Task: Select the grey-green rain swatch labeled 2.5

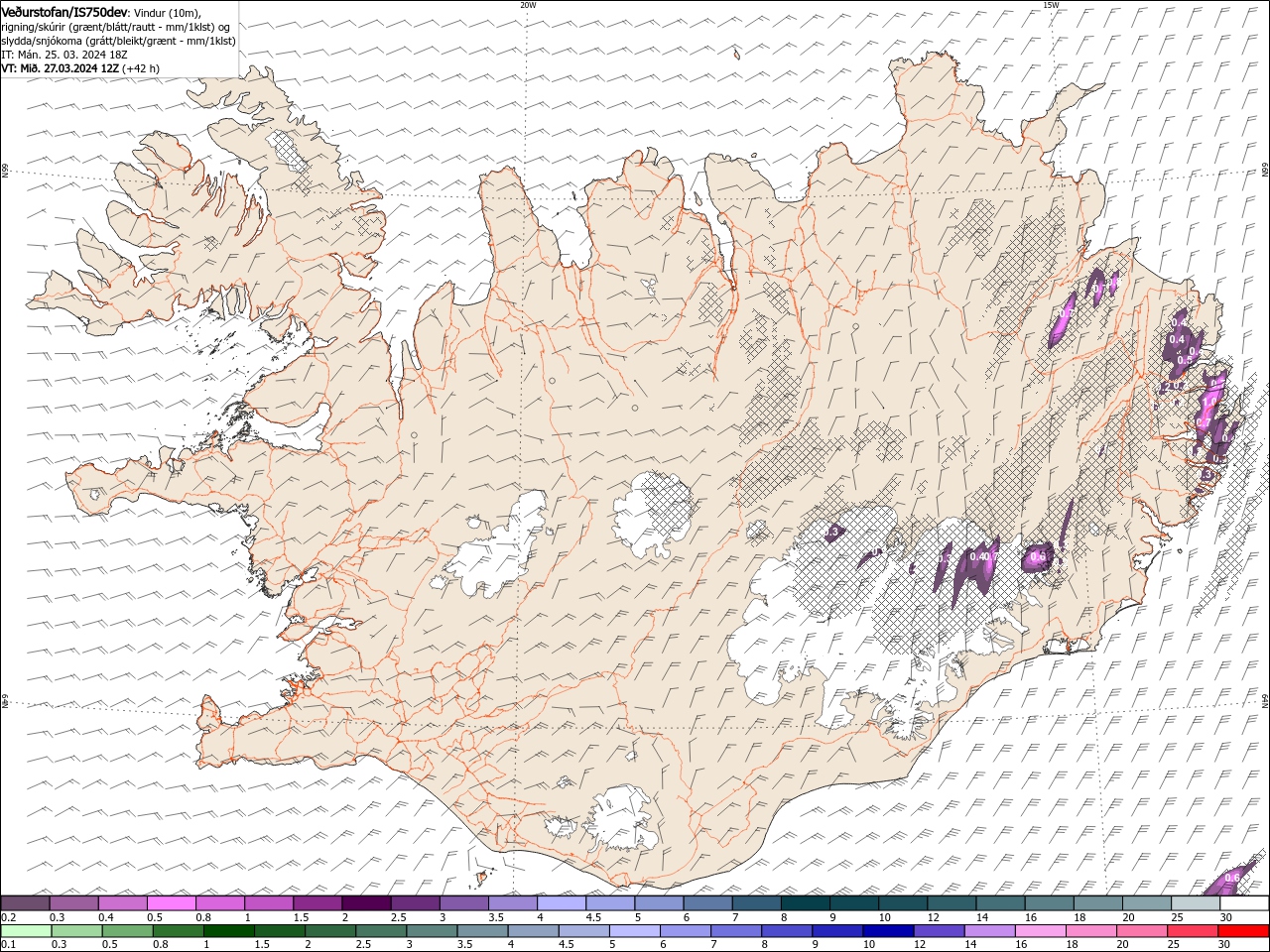Action: (381, 931)
